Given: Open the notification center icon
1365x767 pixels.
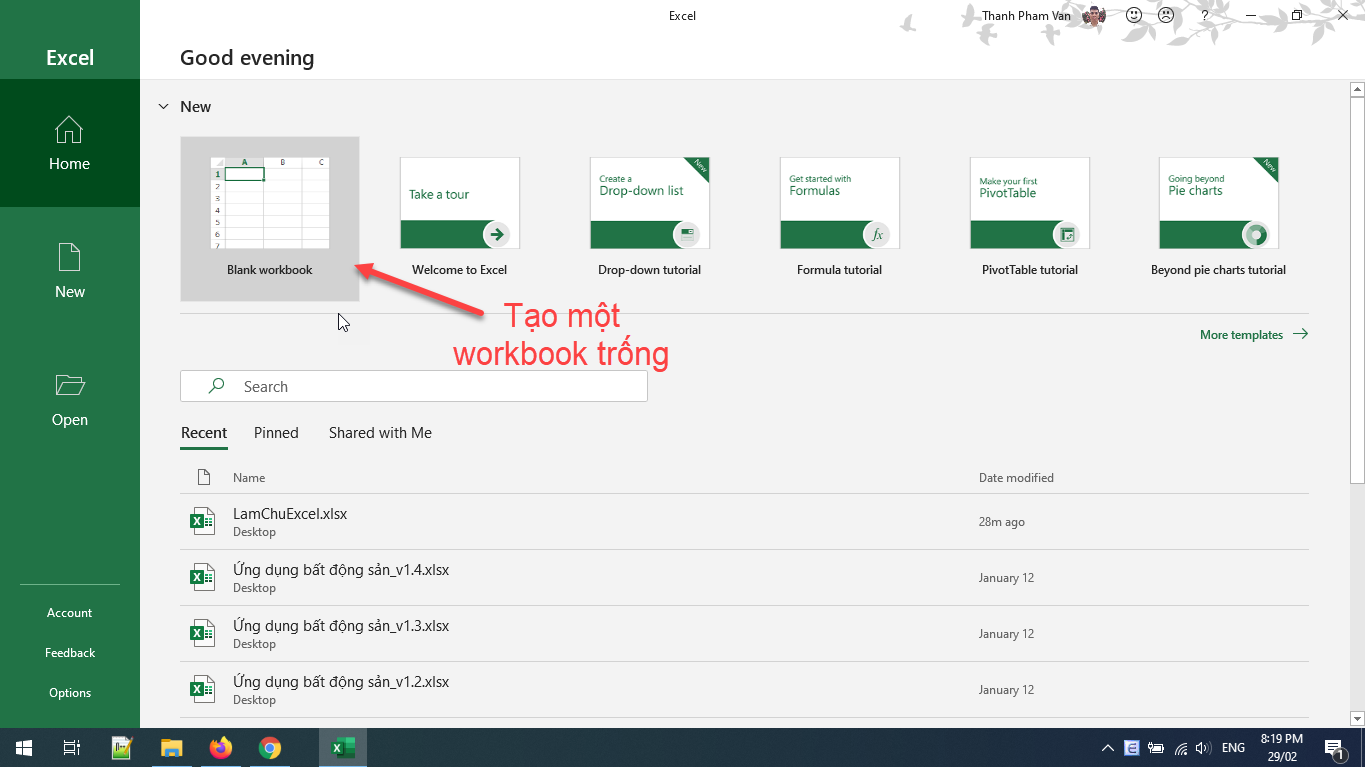Looking at the screenshot, I should (1334, 748).
